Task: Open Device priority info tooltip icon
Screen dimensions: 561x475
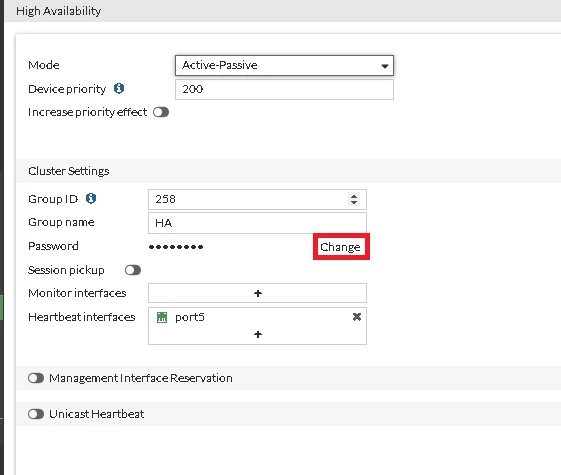Action: point(119,88)
